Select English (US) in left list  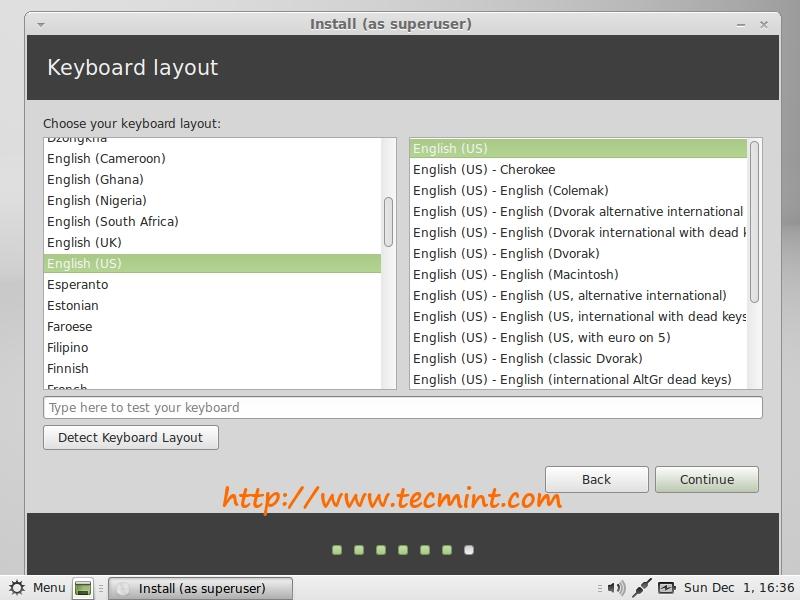point(212,263)
